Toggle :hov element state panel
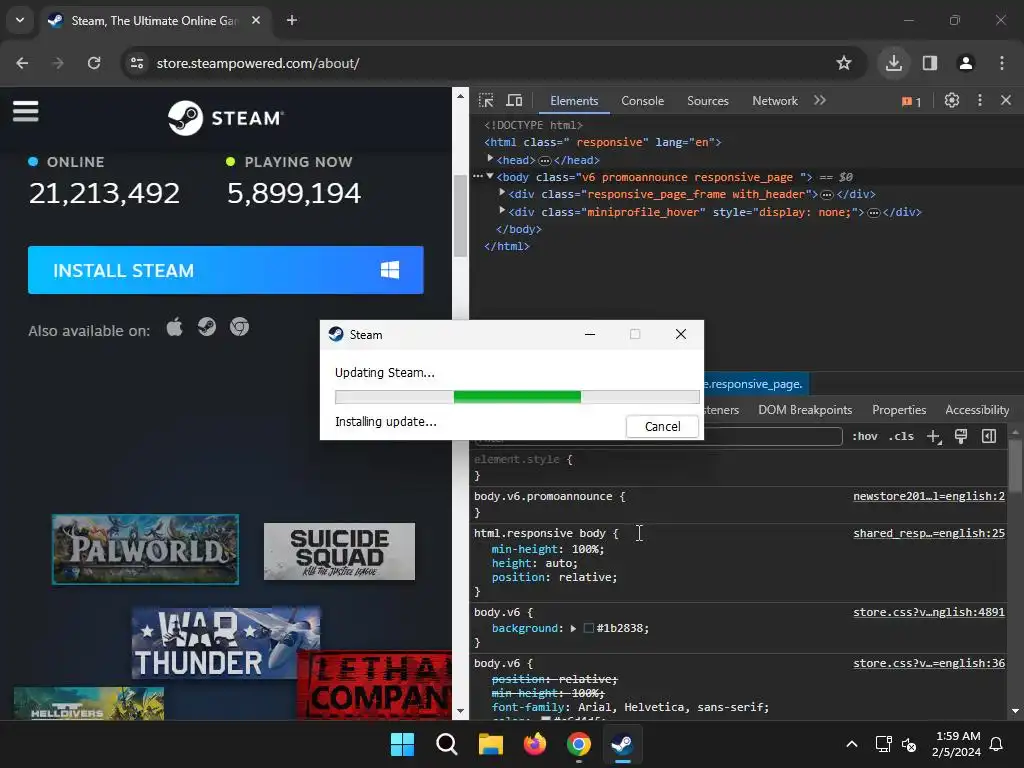Image resolution: width=1024 pixels, height=768 pixels. [x=865, y=436]
